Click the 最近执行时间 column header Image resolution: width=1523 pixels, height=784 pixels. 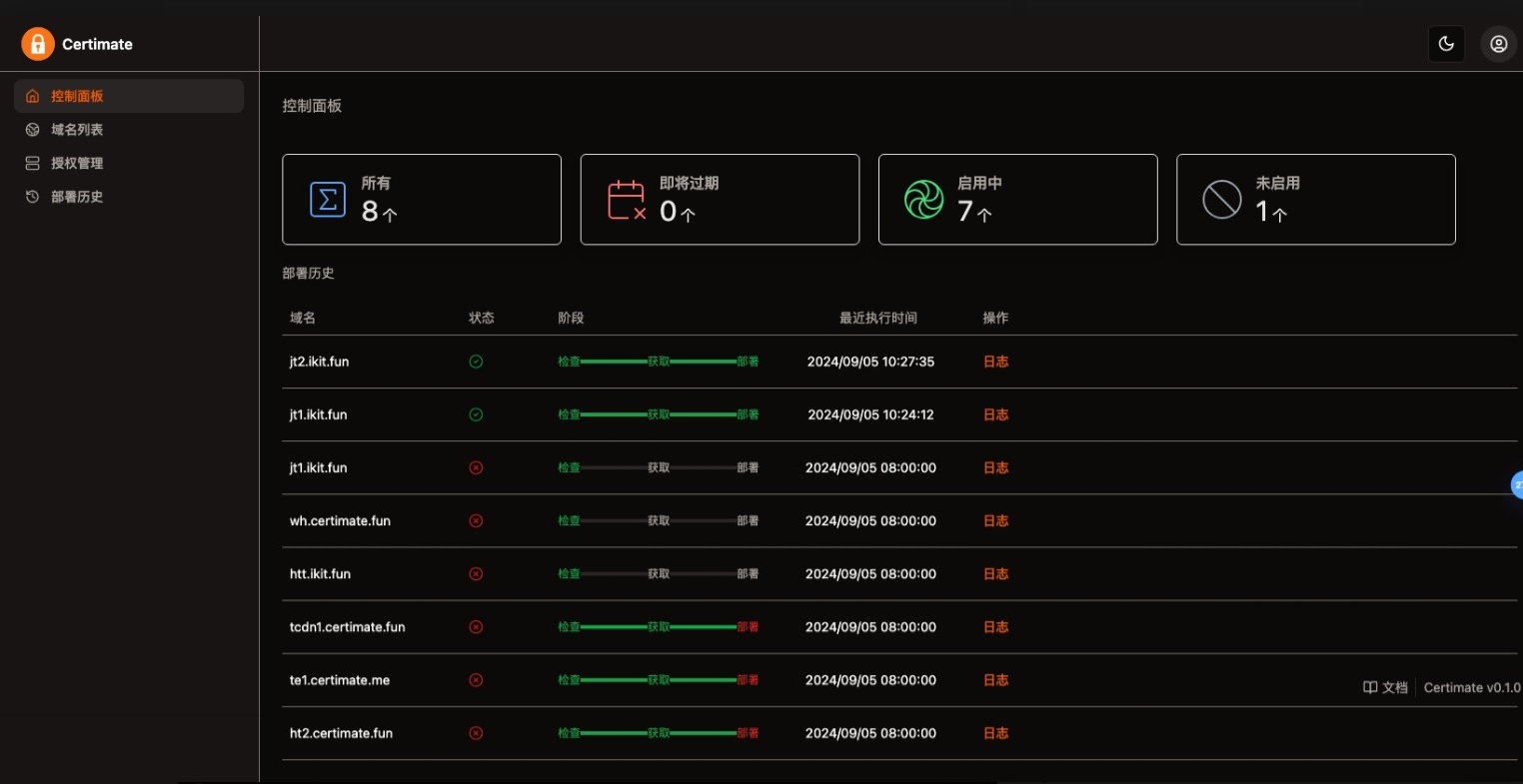pyautogui.click(x=878, y=318)
